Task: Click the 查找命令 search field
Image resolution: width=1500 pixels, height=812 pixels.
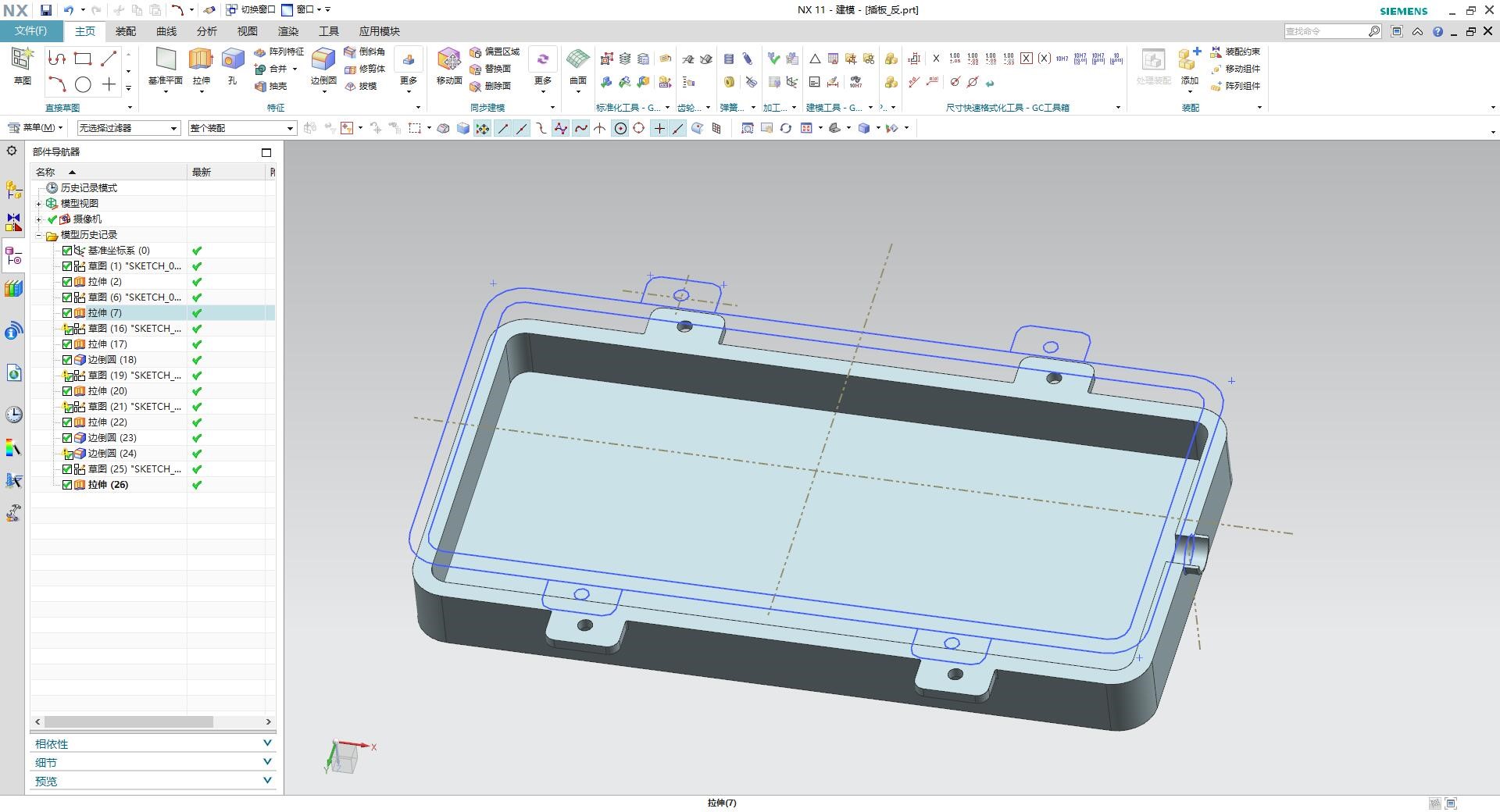Action: [x=1326, y=31]
